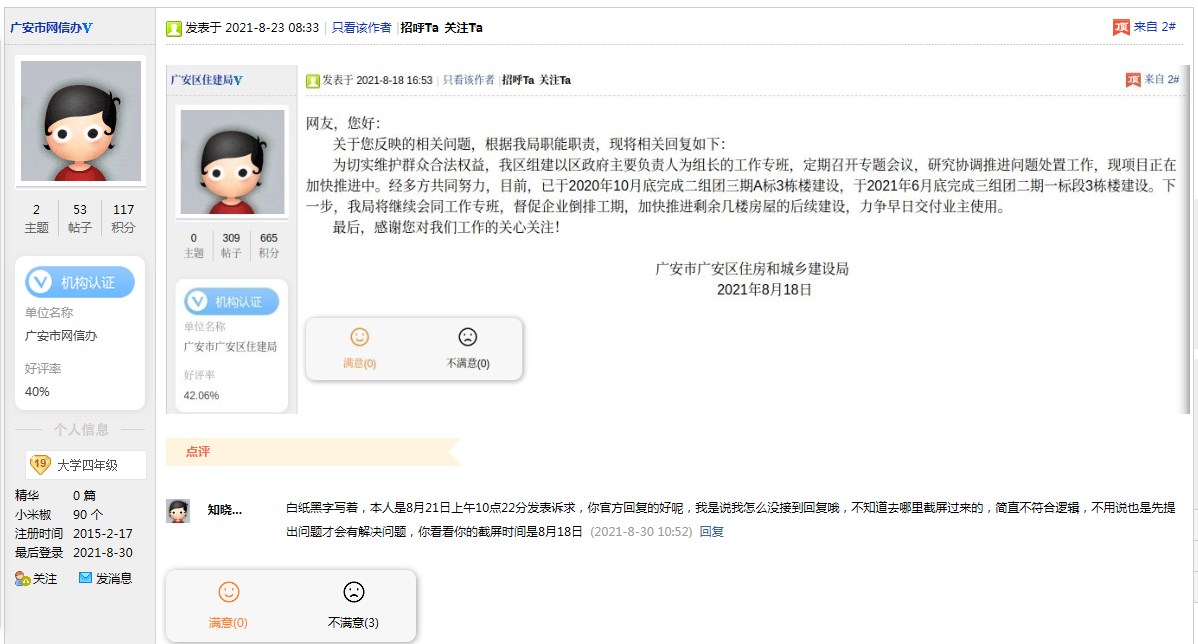This screenshot has height=644, width=1198.
Task: Open the 广安区住建局 avatar image
Action: click(231, 163)
